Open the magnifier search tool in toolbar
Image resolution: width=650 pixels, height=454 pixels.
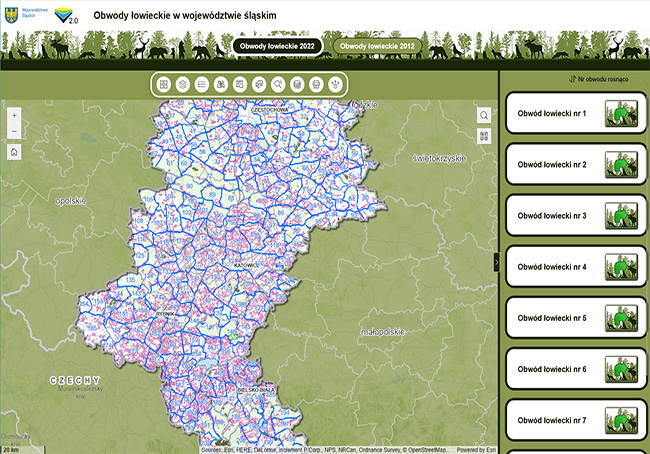[278, 85]
